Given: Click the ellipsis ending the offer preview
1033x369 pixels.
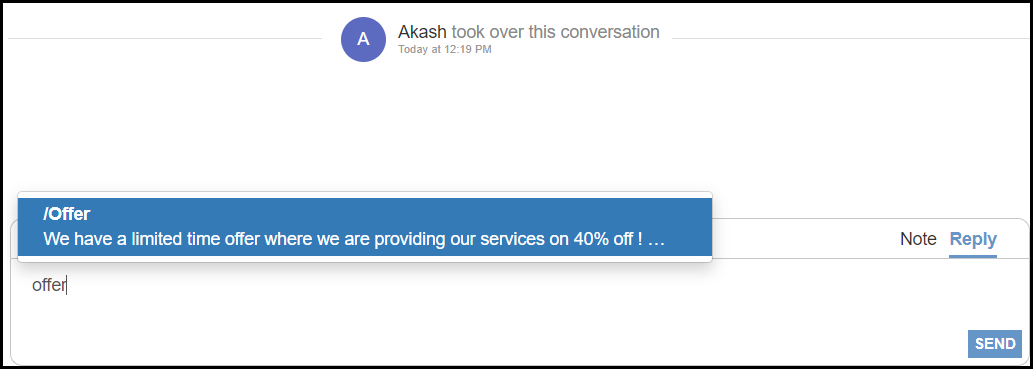Looking at the screenshot, I should (x=656, y=241).
